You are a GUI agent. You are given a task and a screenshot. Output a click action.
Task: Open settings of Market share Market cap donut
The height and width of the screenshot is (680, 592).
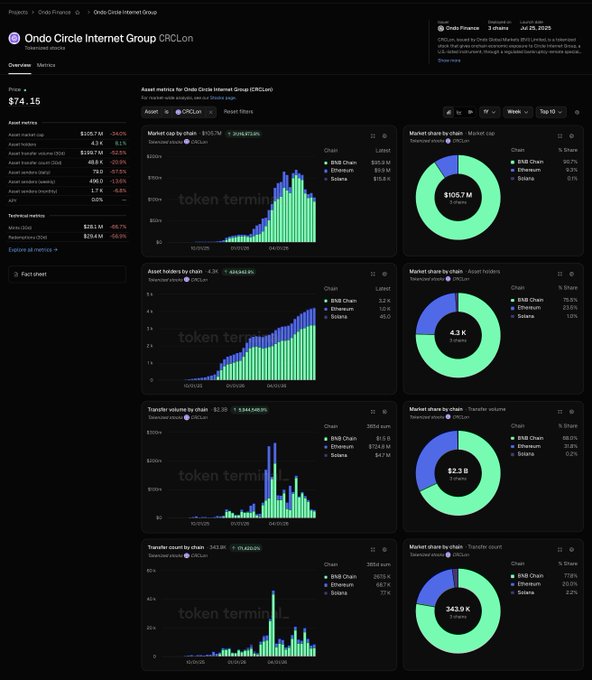point(572,136)
